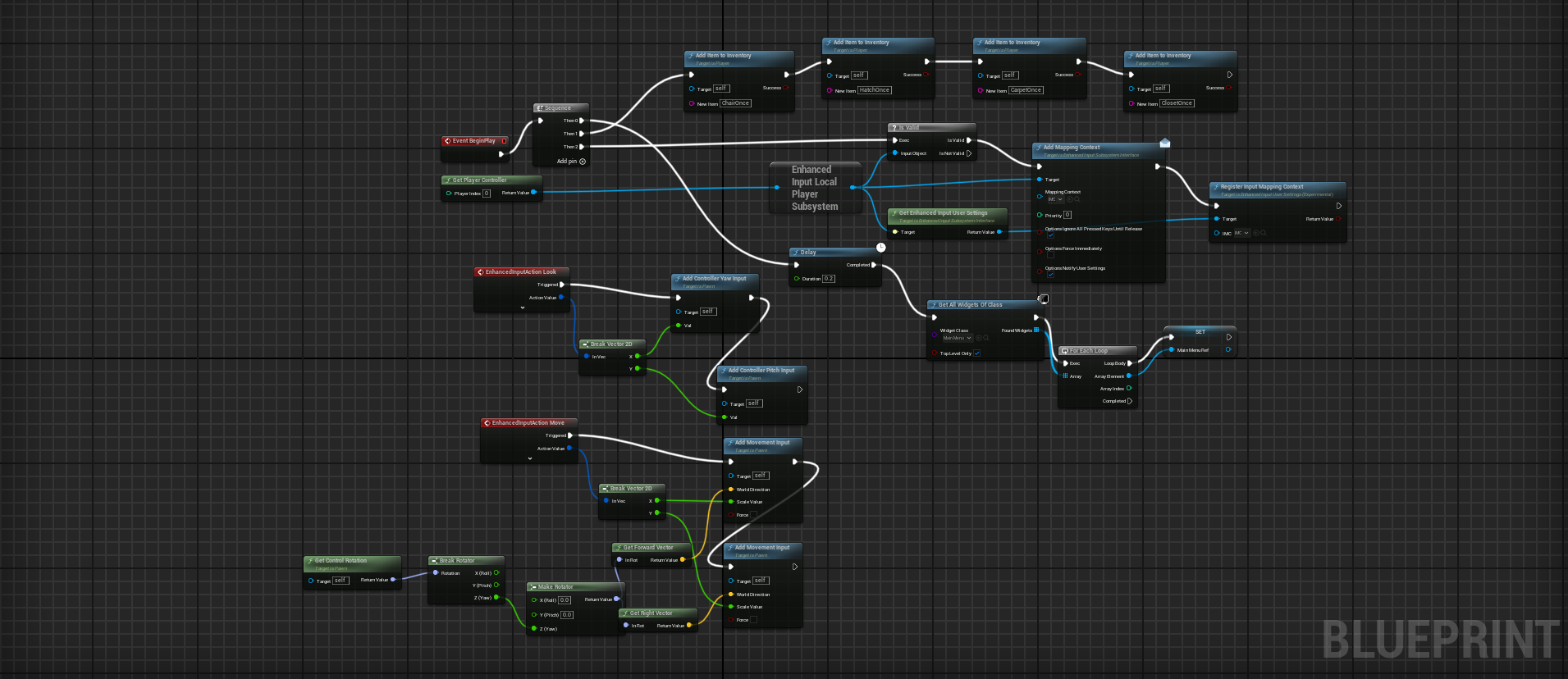Click the Is Not Valid exec output pin
1568x679 pixels.
969,153
